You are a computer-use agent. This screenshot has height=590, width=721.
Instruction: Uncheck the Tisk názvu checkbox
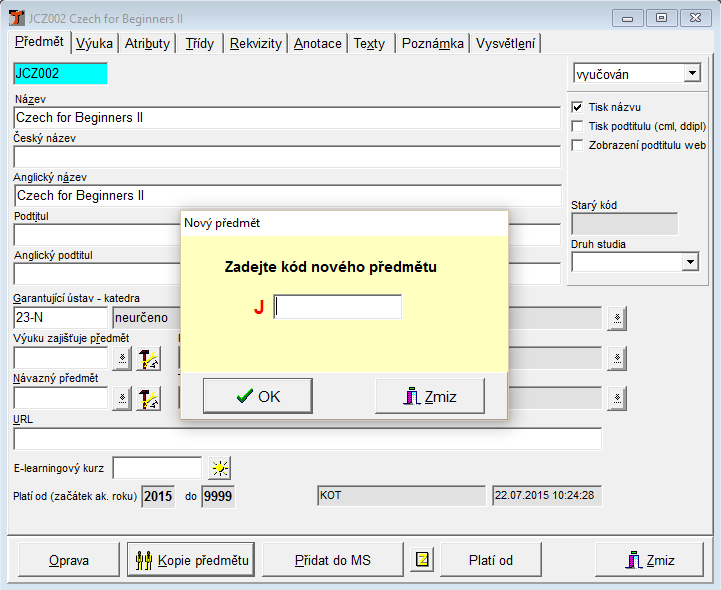tap(577, 107)
